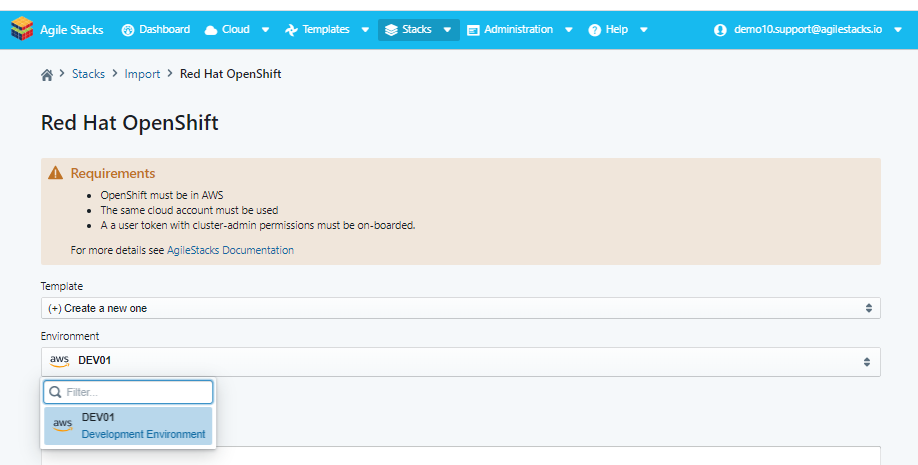Select DEV01 Development Environment option
918x465 pixels.
click(128, 426)
